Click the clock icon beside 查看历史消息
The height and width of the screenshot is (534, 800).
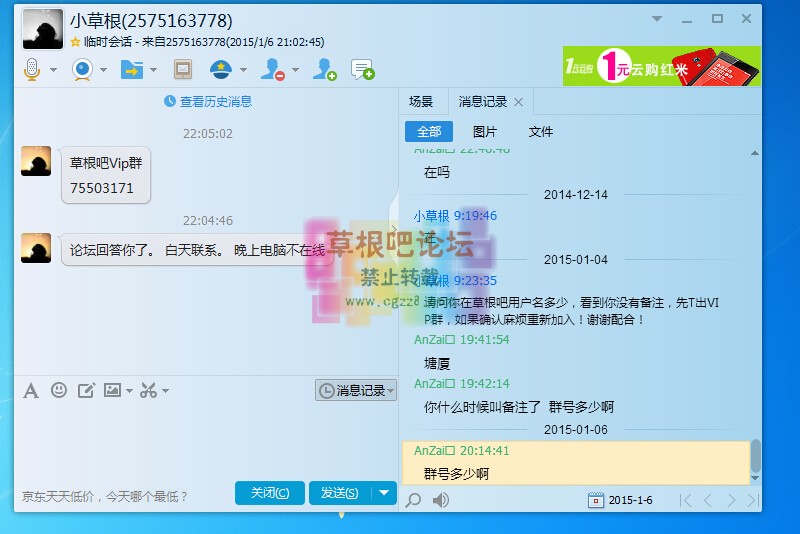tap(170, 101)
